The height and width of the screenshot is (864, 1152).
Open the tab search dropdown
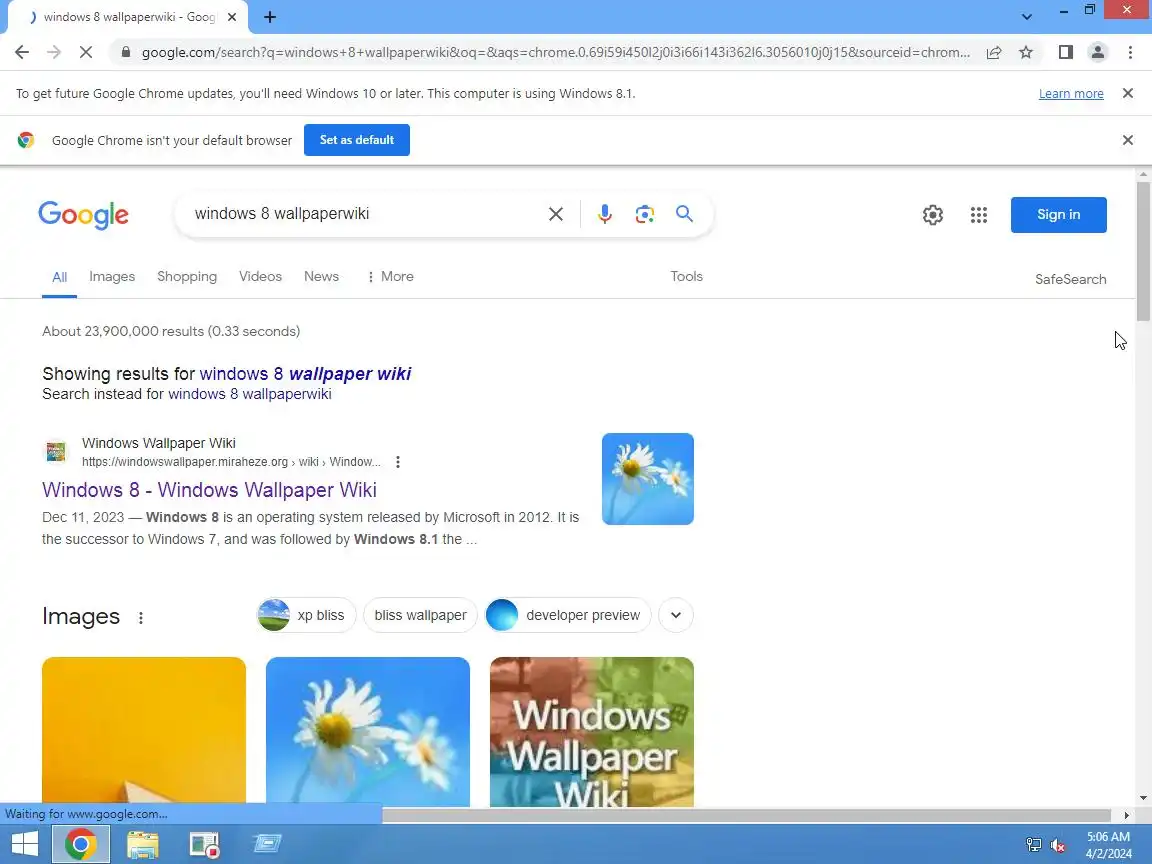(x=1027, y=17)
